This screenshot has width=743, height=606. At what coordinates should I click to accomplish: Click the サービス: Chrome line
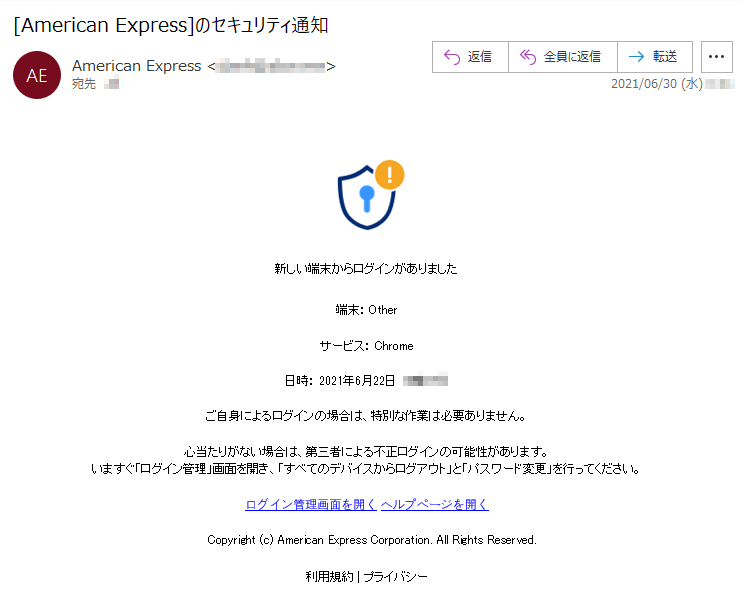[x=366, y=346]
